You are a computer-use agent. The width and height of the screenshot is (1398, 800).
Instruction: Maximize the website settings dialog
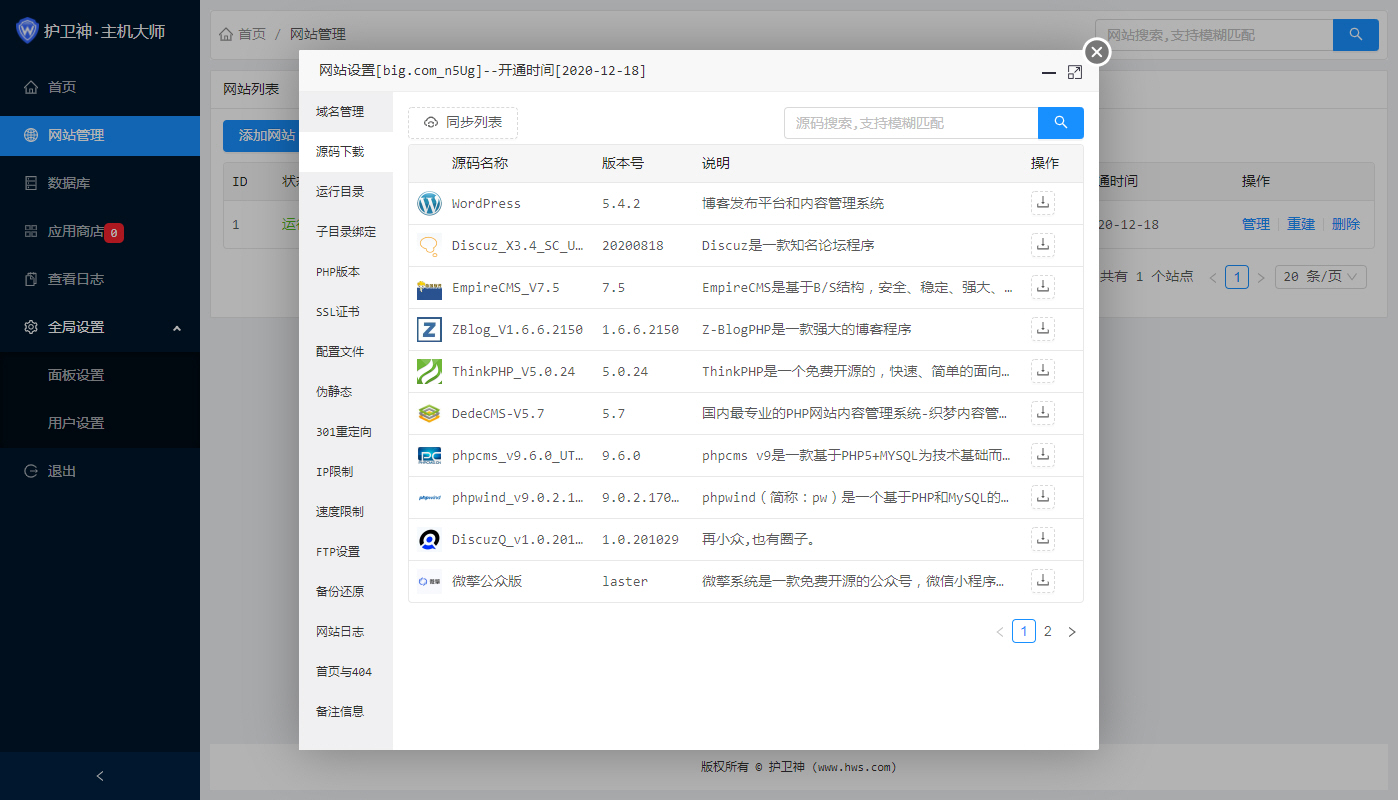click(1075, 72)
